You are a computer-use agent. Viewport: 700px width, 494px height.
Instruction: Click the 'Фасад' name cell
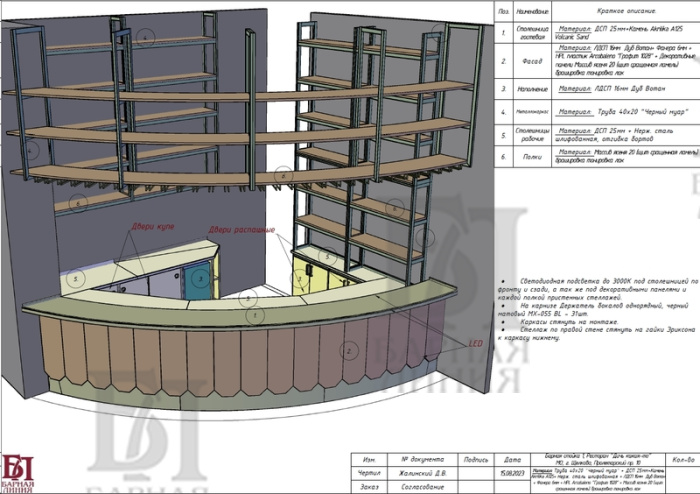532,61
